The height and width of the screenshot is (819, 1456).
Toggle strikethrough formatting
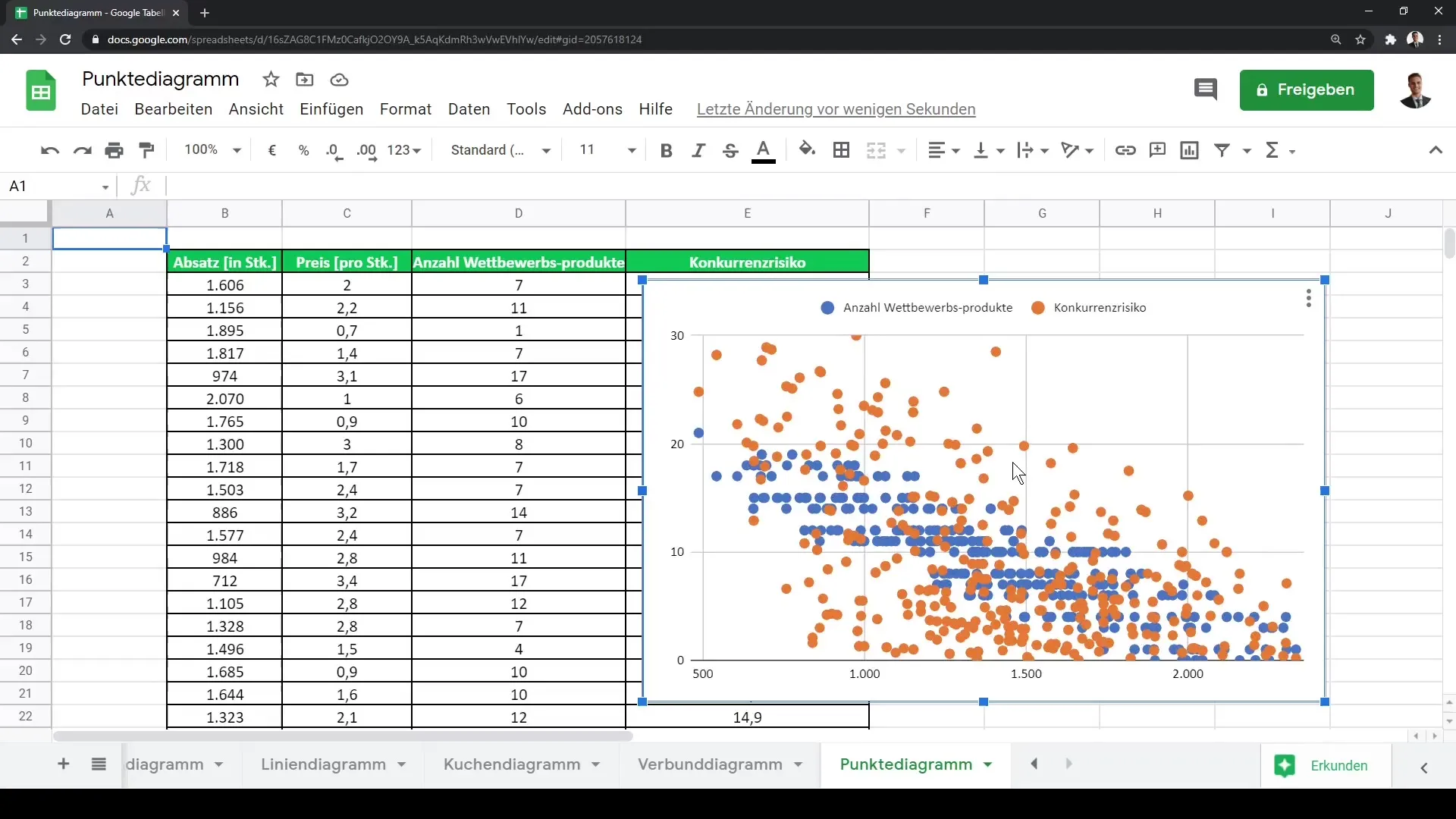click(x=730, y=150)
